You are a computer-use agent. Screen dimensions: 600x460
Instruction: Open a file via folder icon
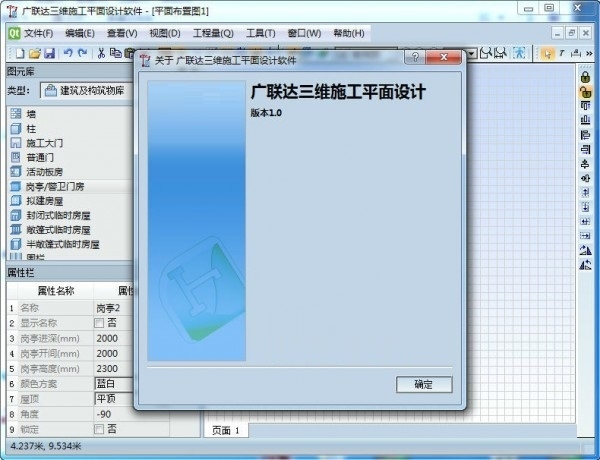coord(34,54)
